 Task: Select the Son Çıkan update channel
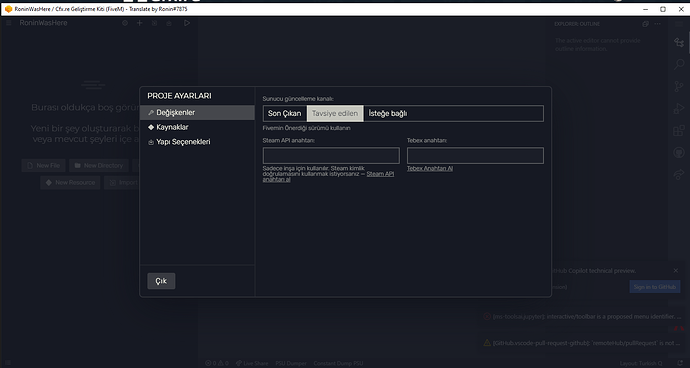click(285, 114)
